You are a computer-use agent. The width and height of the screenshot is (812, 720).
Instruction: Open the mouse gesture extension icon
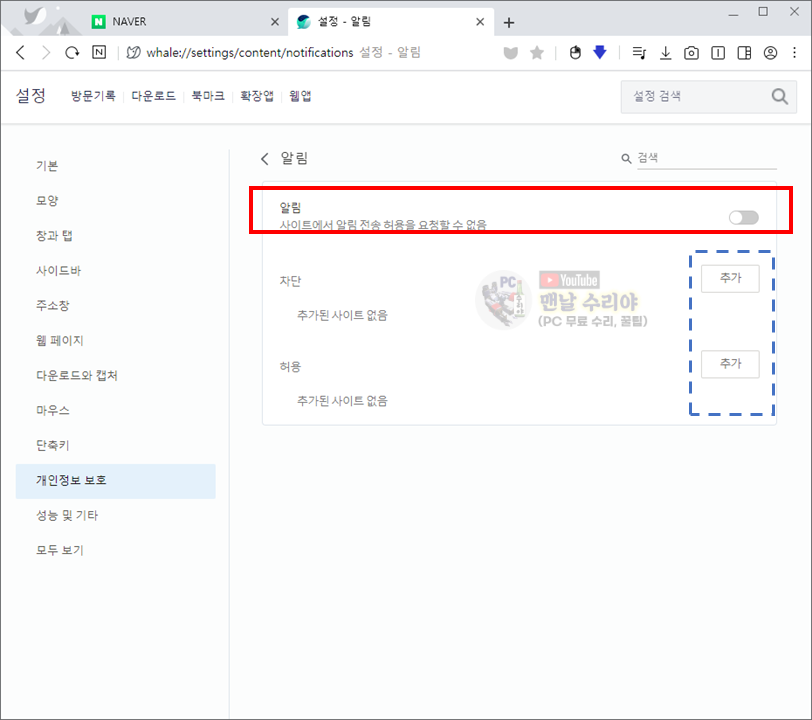pos(575,53)
